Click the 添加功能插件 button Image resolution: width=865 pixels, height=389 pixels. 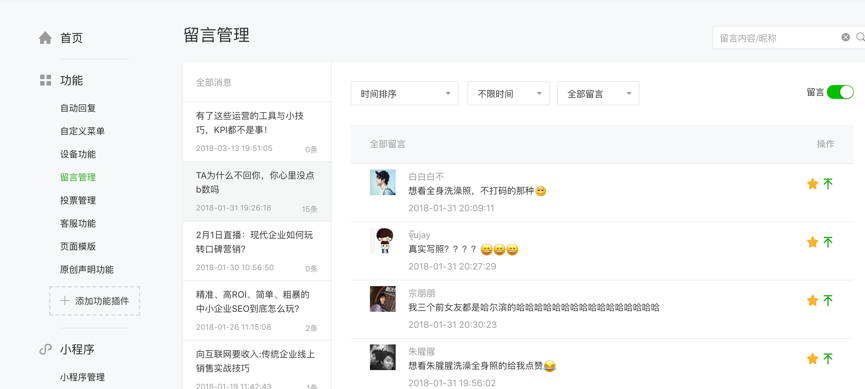94,301
